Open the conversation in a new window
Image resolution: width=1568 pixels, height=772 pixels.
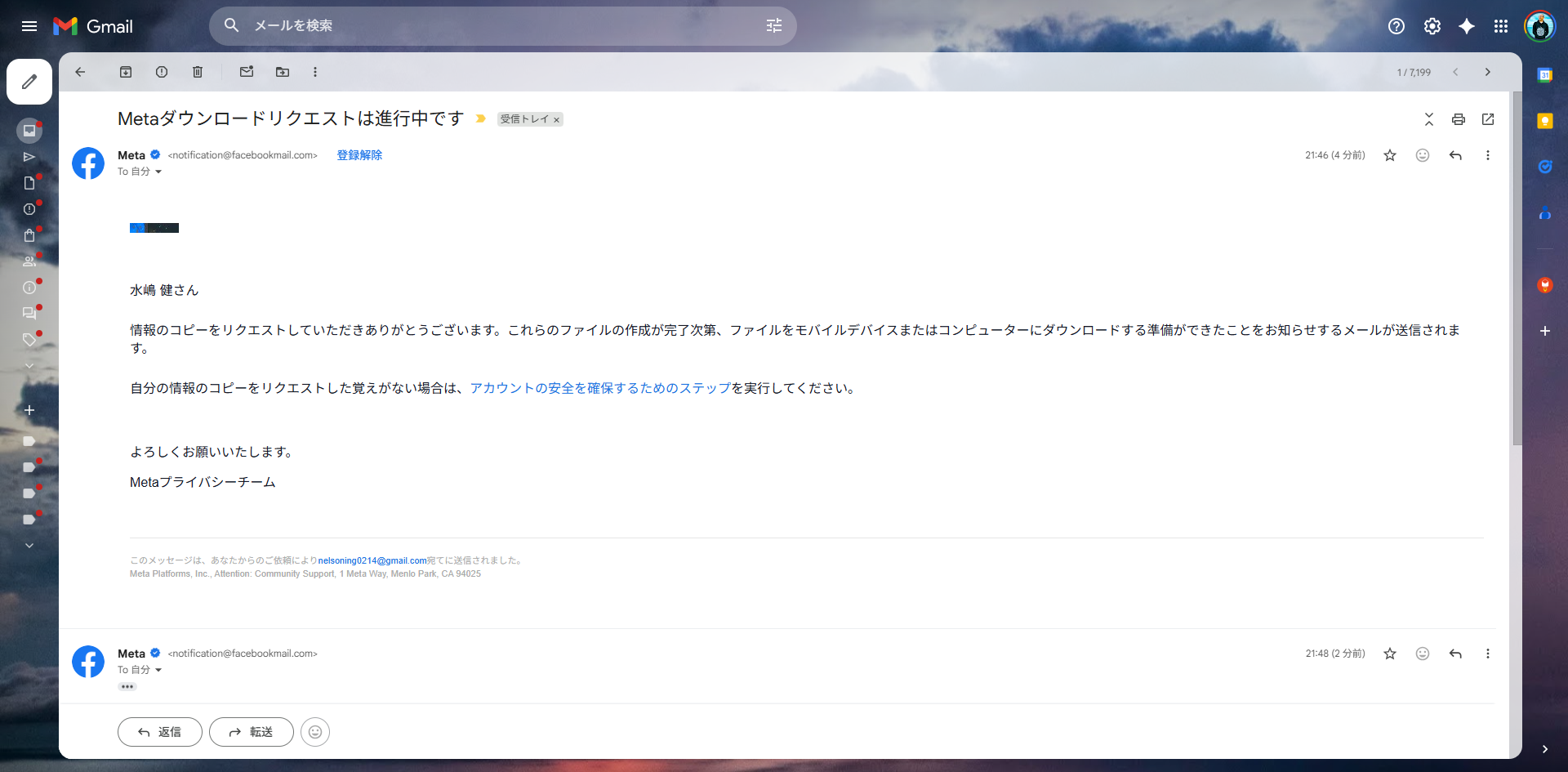coord(1488,119)
